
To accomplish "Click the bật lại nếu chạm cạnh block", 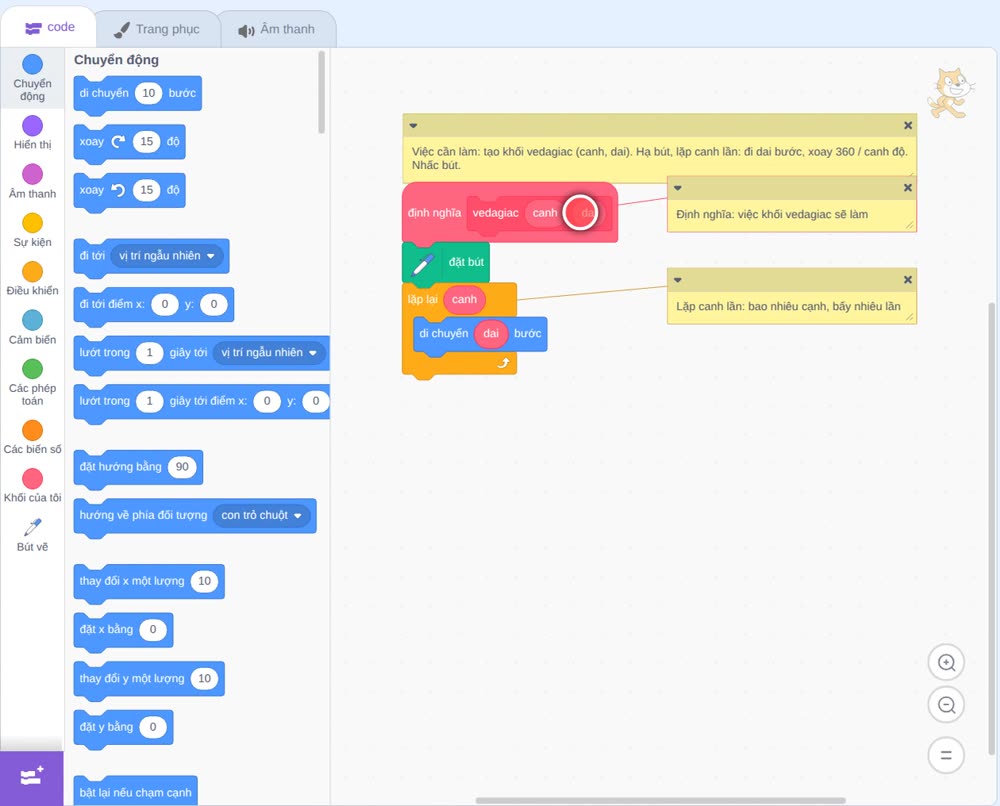I will click(135, 791).
